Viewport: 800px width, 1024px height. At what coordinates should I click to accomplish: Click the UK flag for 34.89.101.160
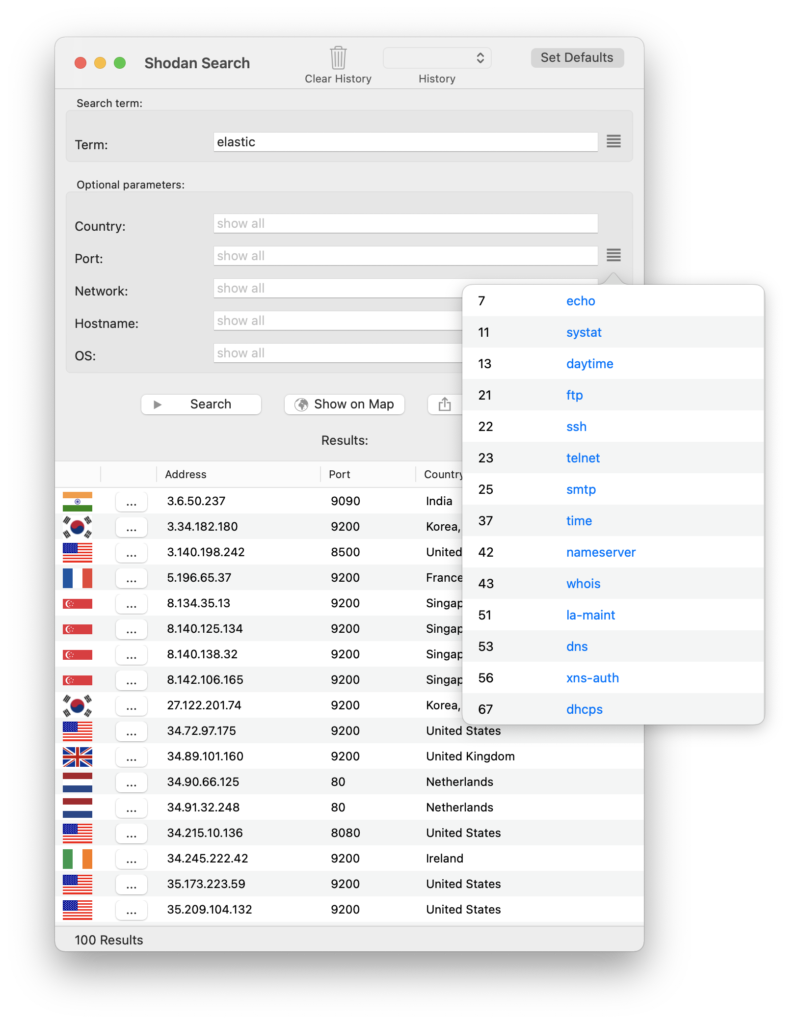click(77, 756)
